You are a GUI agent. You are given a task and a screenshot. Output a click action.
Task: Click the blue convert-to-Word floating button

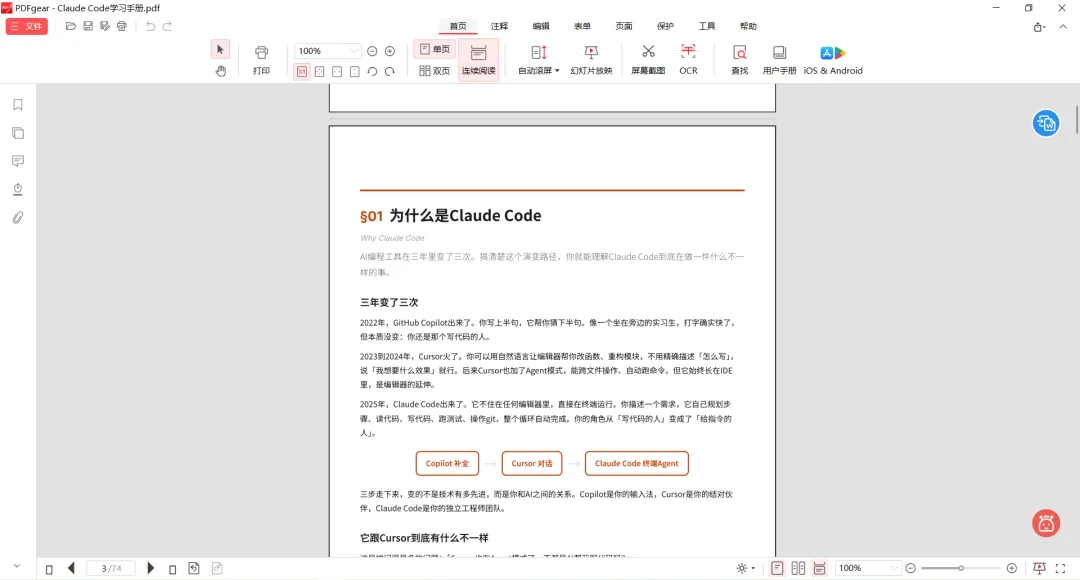click(1046, 123)
